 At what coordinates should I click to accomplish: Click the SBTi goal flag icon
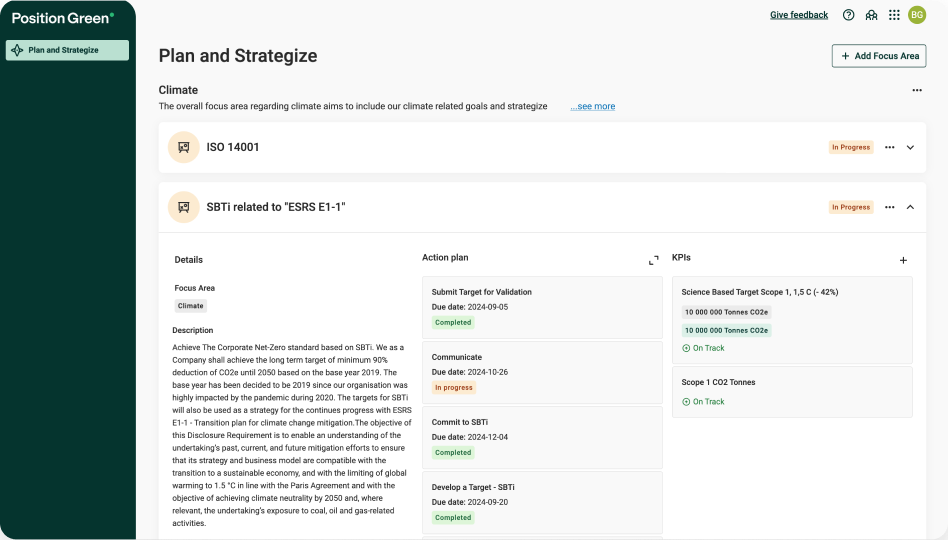[183, 207]
